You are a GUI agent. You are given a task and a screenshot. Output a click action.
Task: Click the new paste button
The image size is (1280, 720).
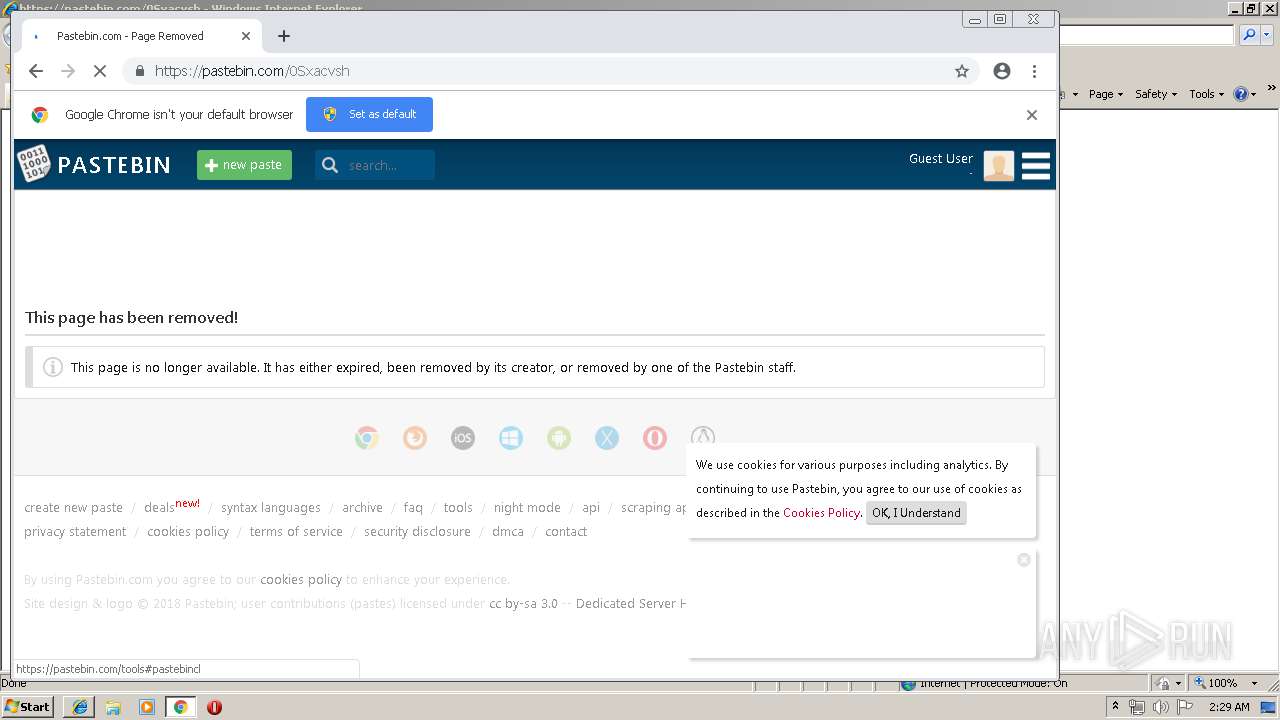(244, 165)
